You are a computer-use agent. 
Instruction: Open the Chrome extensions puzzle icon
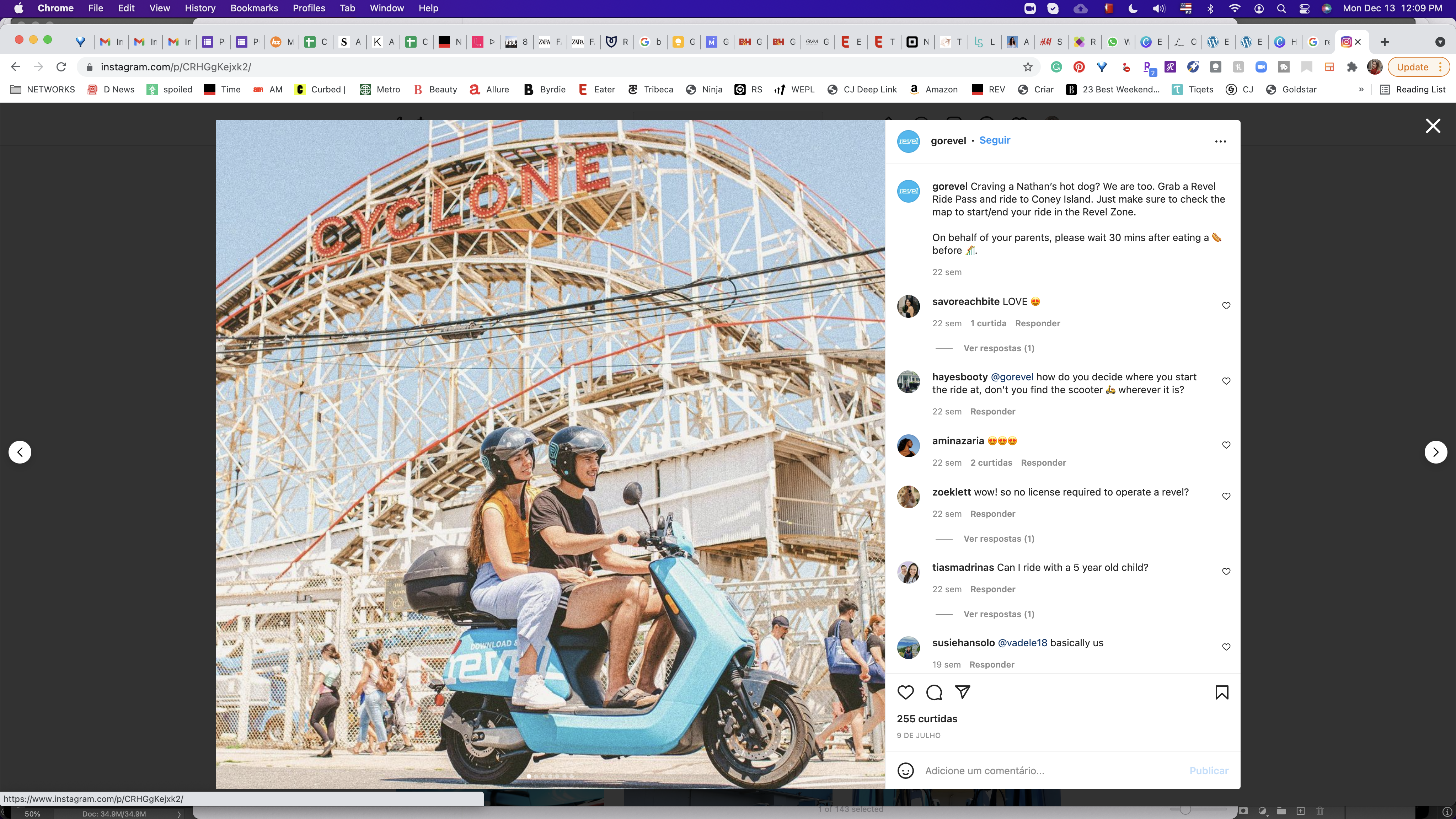[x=1352, y=67]
